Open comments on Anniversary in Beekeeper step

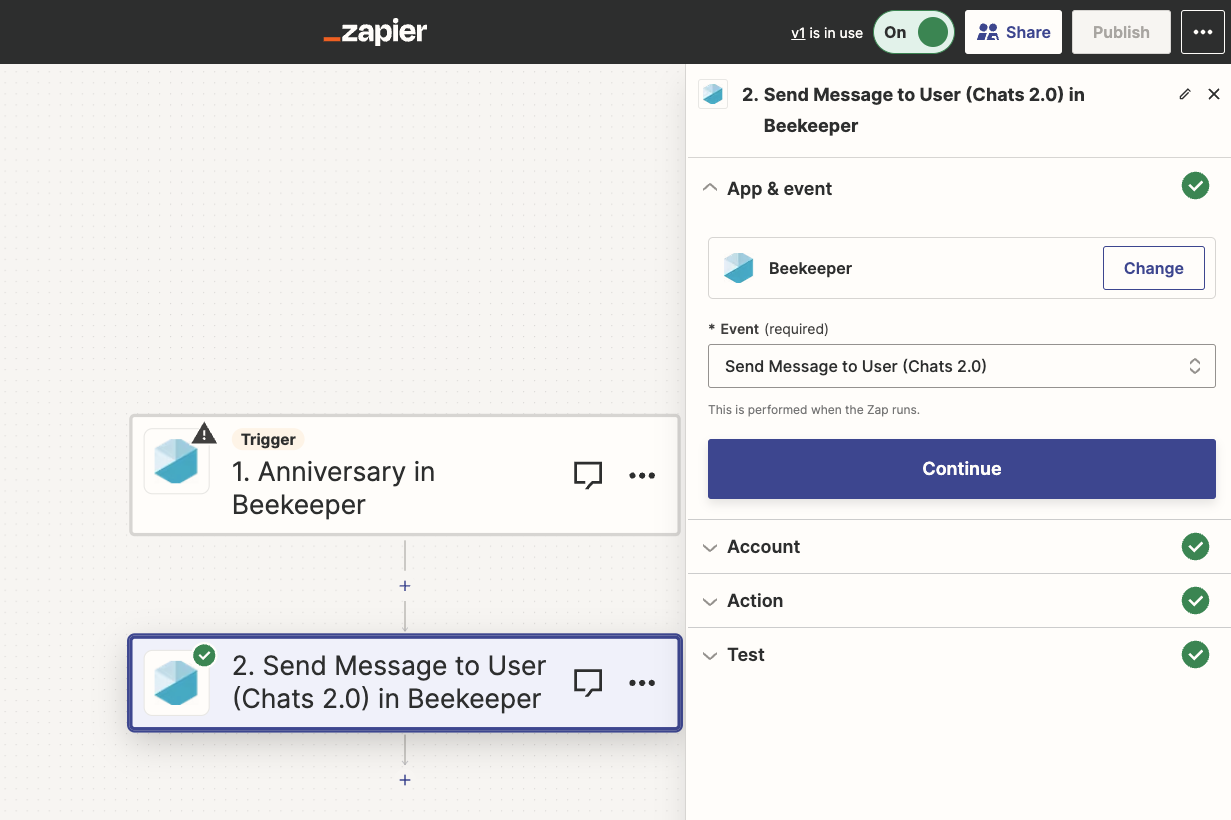pyautogui.click(x=588, y=476)
